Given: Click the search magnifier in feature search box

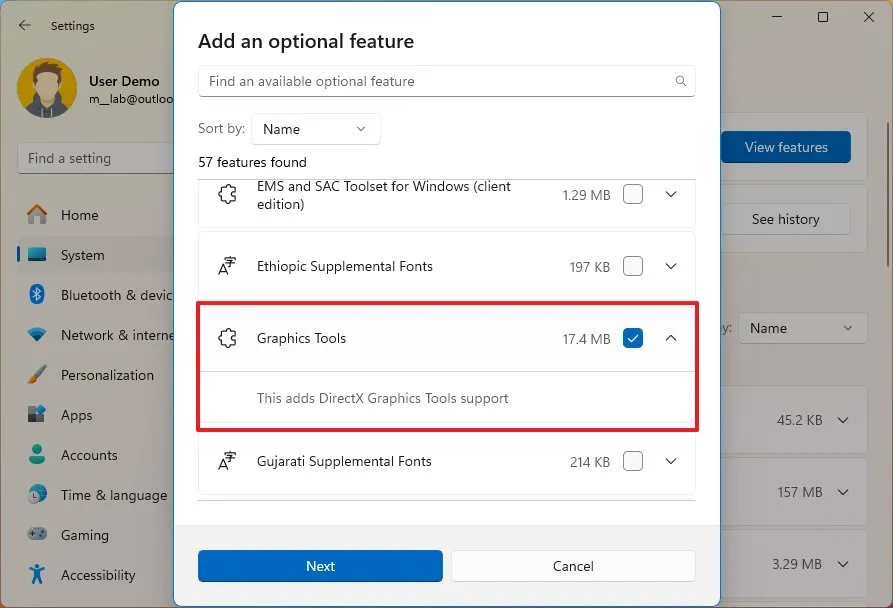Looking at the screenshot, I should 680,81.
